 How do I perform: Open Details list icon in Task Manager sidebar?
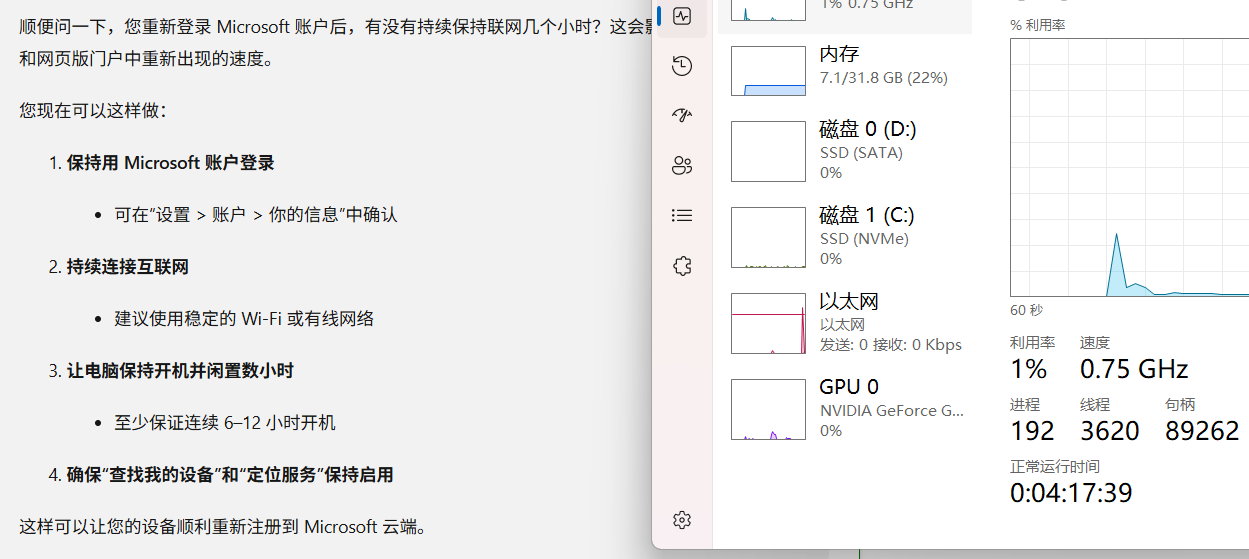coord(682,215)
